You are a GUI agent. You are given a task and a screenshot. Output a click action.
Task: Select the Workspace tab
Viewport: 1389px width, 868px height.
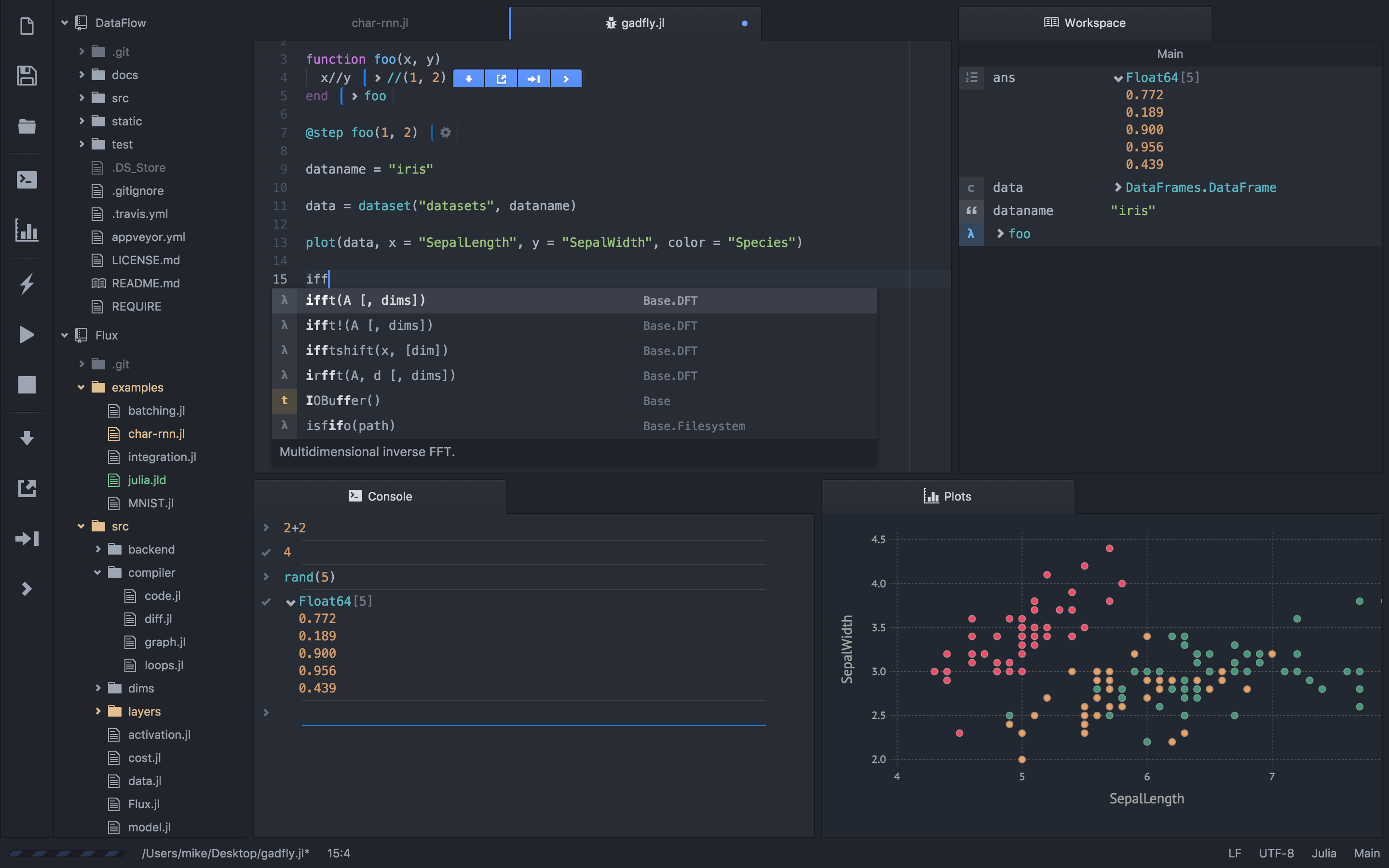point(1085,23)
